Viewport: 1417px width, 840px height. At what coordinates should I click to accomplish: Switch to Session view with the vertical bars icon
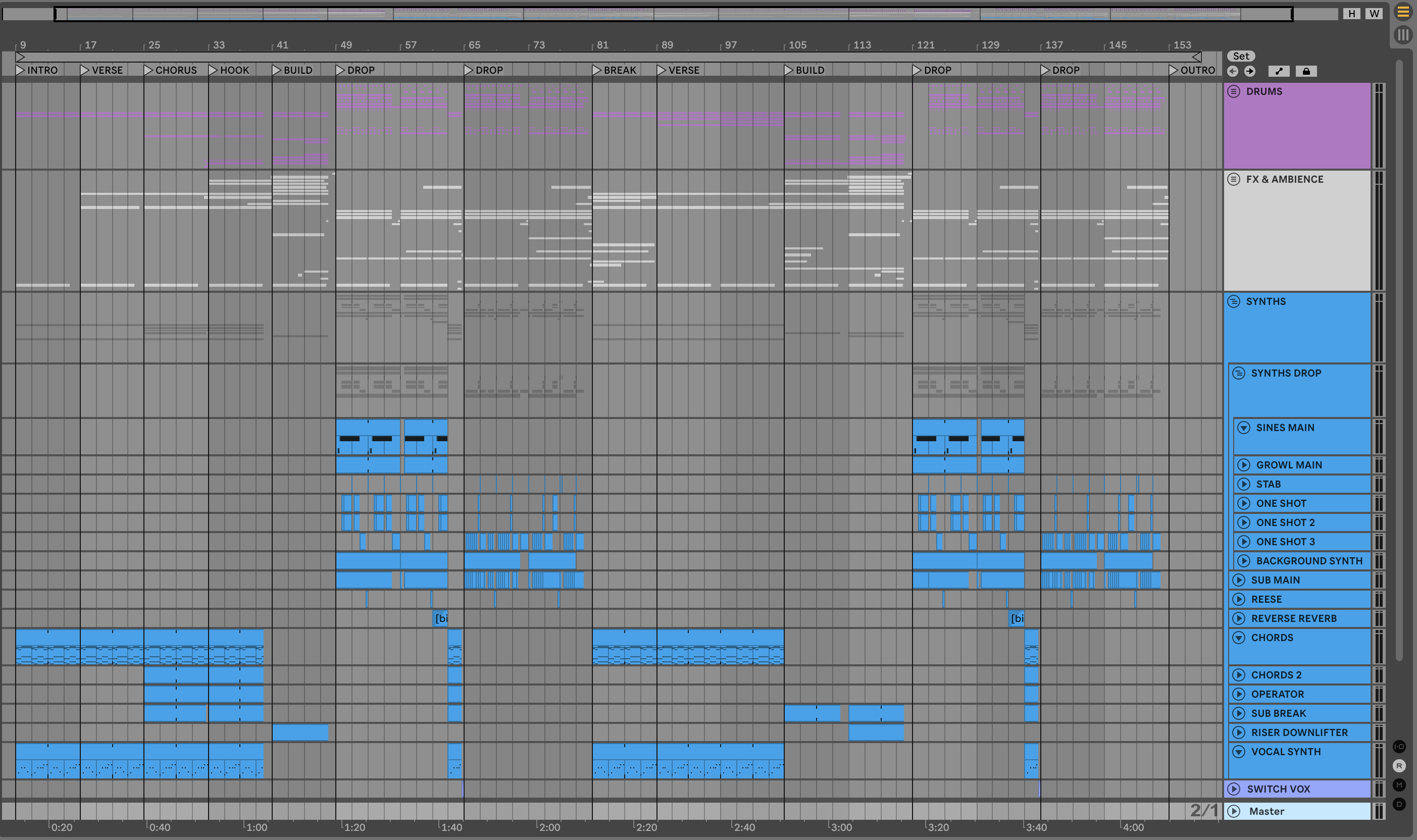click(x=1403, y=35)
